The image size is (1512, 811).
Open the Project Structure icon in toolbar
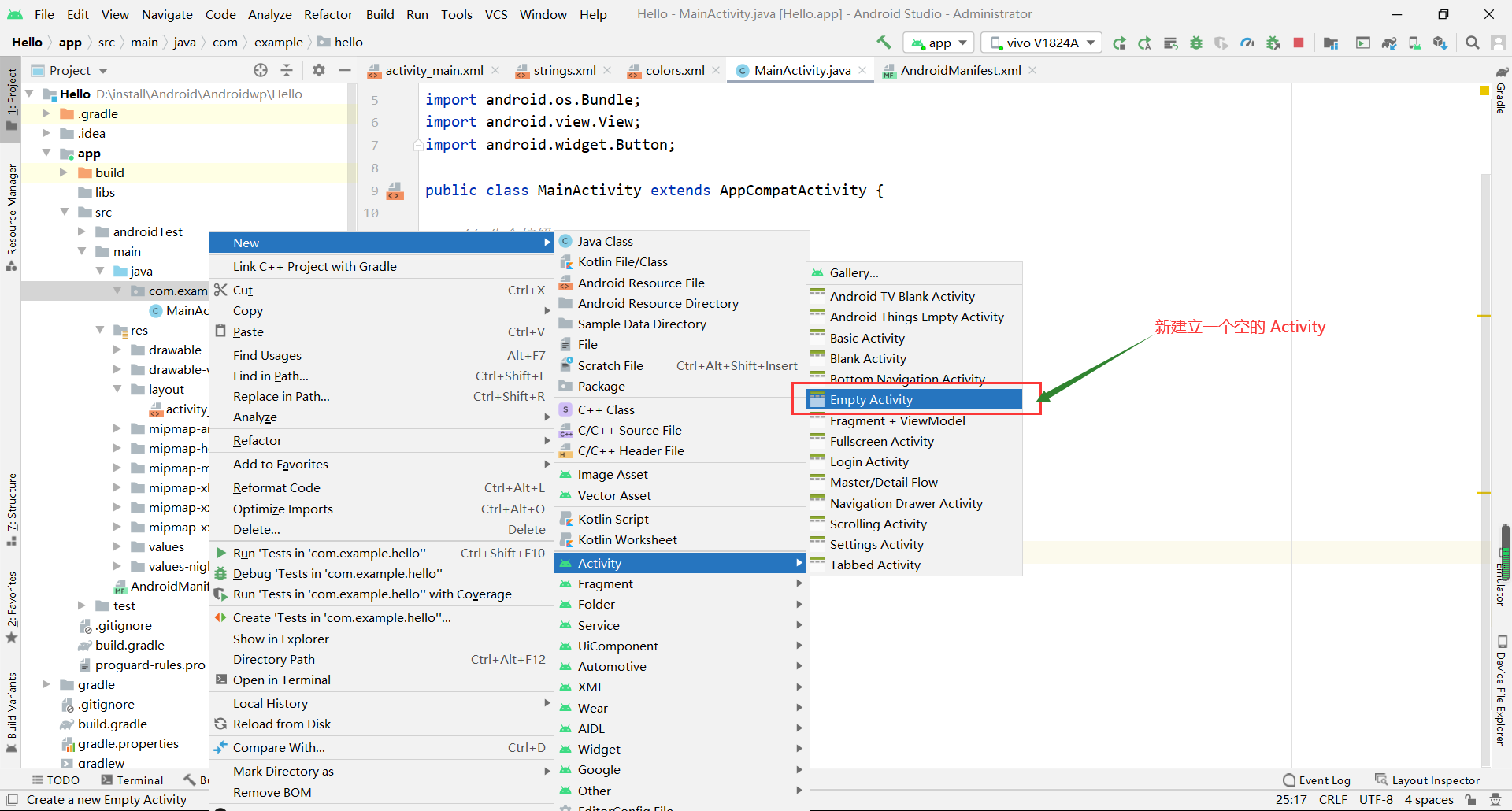pyautogui.click(x=1331, y=43)
